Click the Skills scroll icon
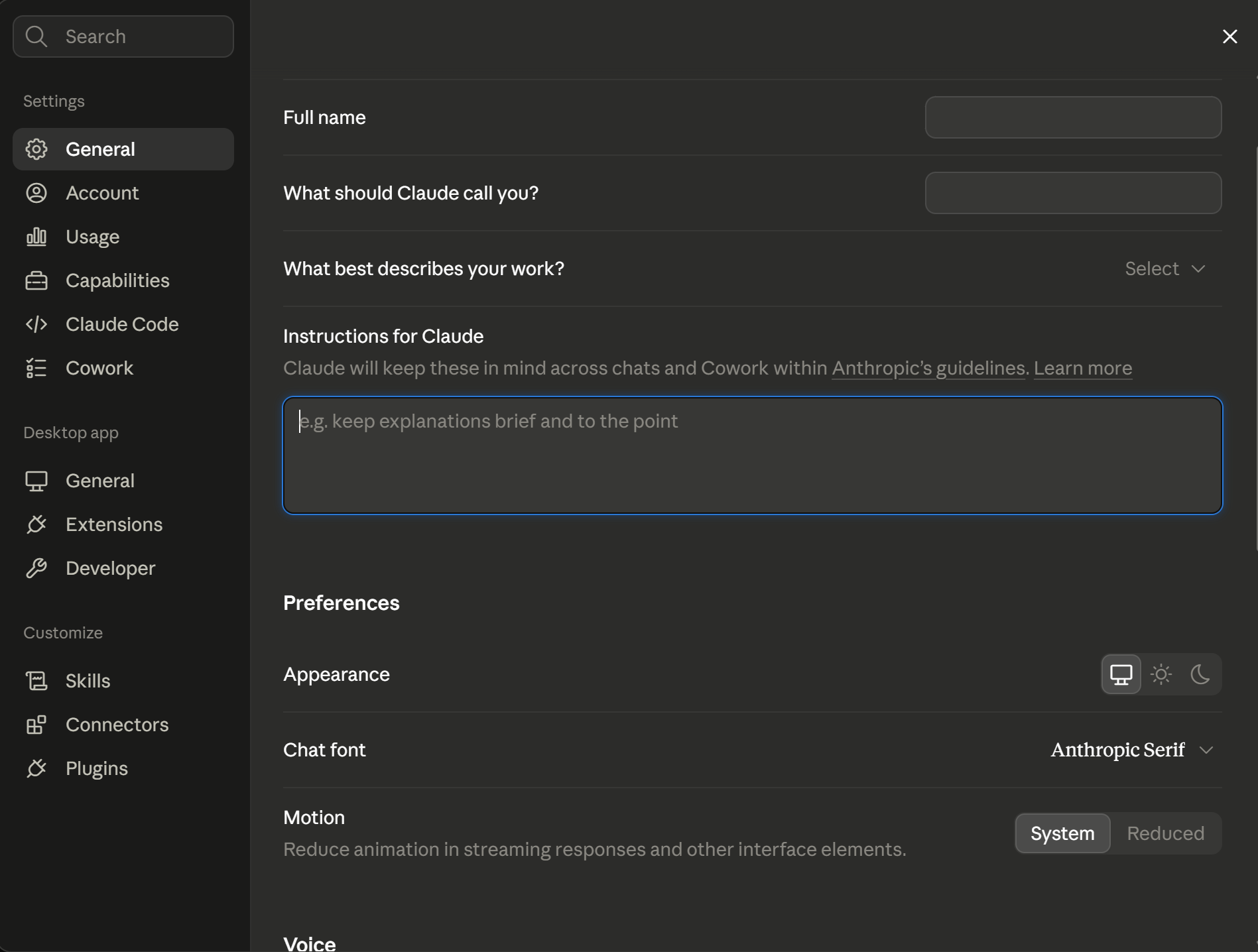The height and width of the screenshot is (952, 1258). (36, 681)
